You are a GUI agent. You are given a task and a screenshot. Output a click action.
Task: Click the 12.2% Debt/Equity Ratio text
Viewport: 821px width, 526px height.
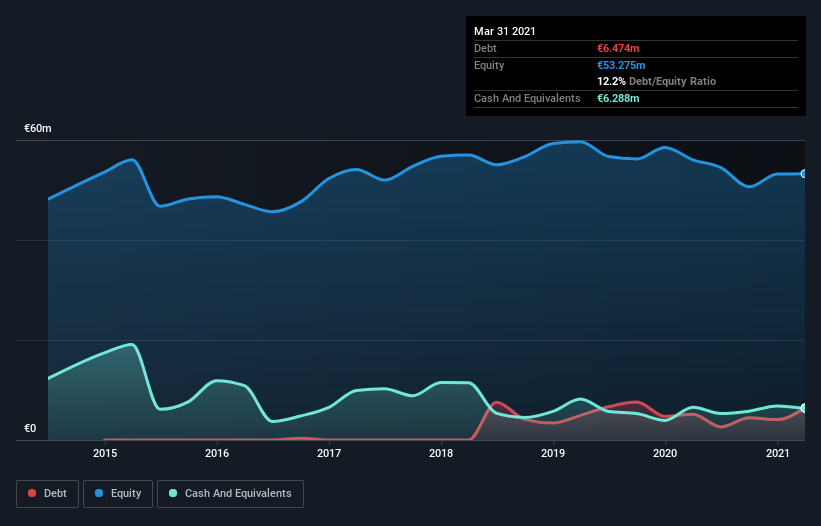[657, 81]
